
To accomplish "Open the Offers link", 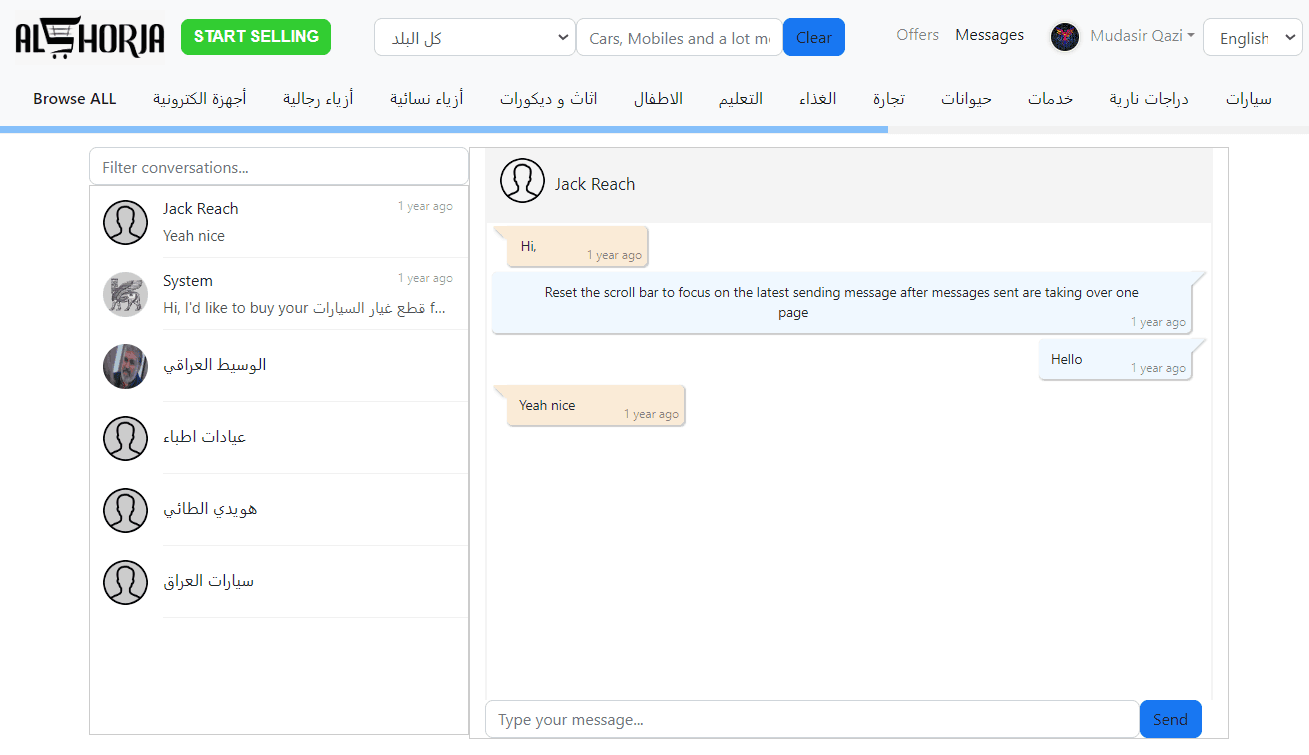I will pyautogui.click(x=917, y=35).
